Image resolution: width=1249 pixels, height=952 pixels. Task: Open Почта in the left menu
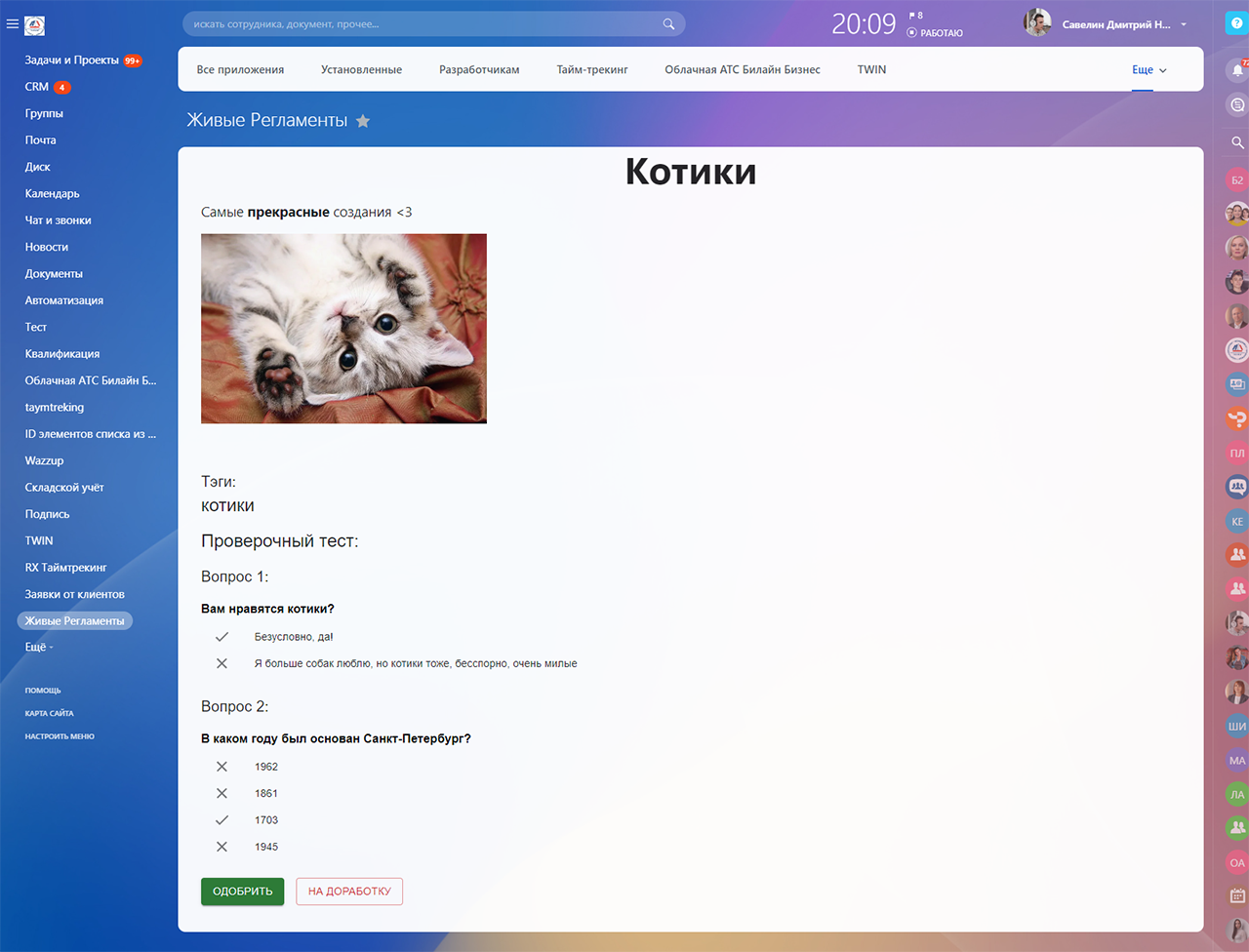point(41,140)
